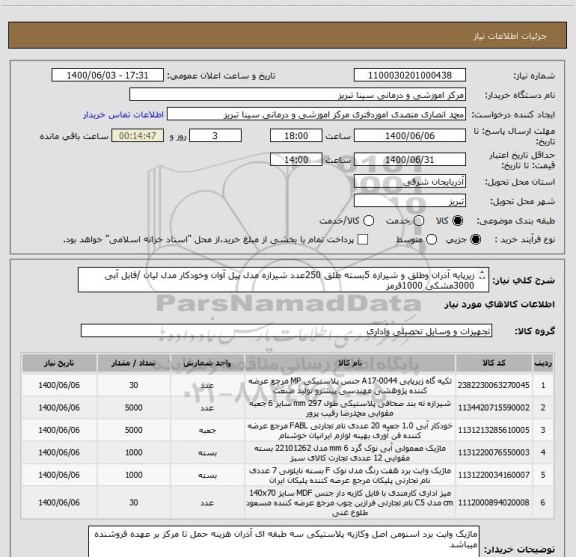The image size is (576, 557).
Task: Click row 4 item name ماژیک معمولی آبی
Action: (350, 453)
